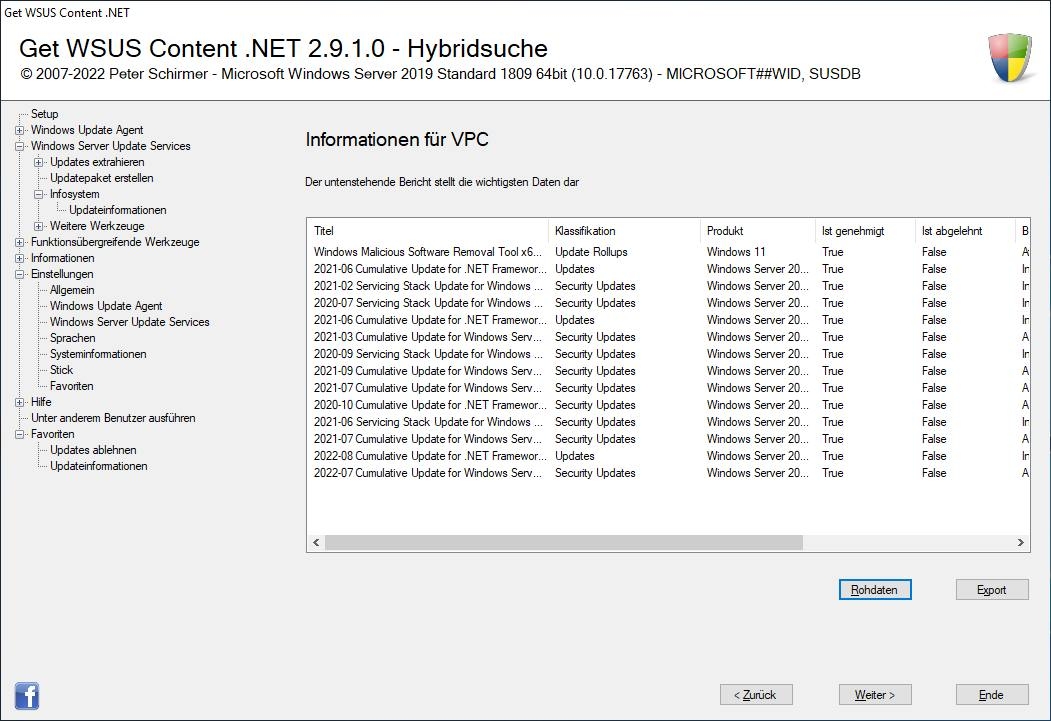Screen dimensions: 1051x721
Task: Click the Ende button
Action: [991, 695]
